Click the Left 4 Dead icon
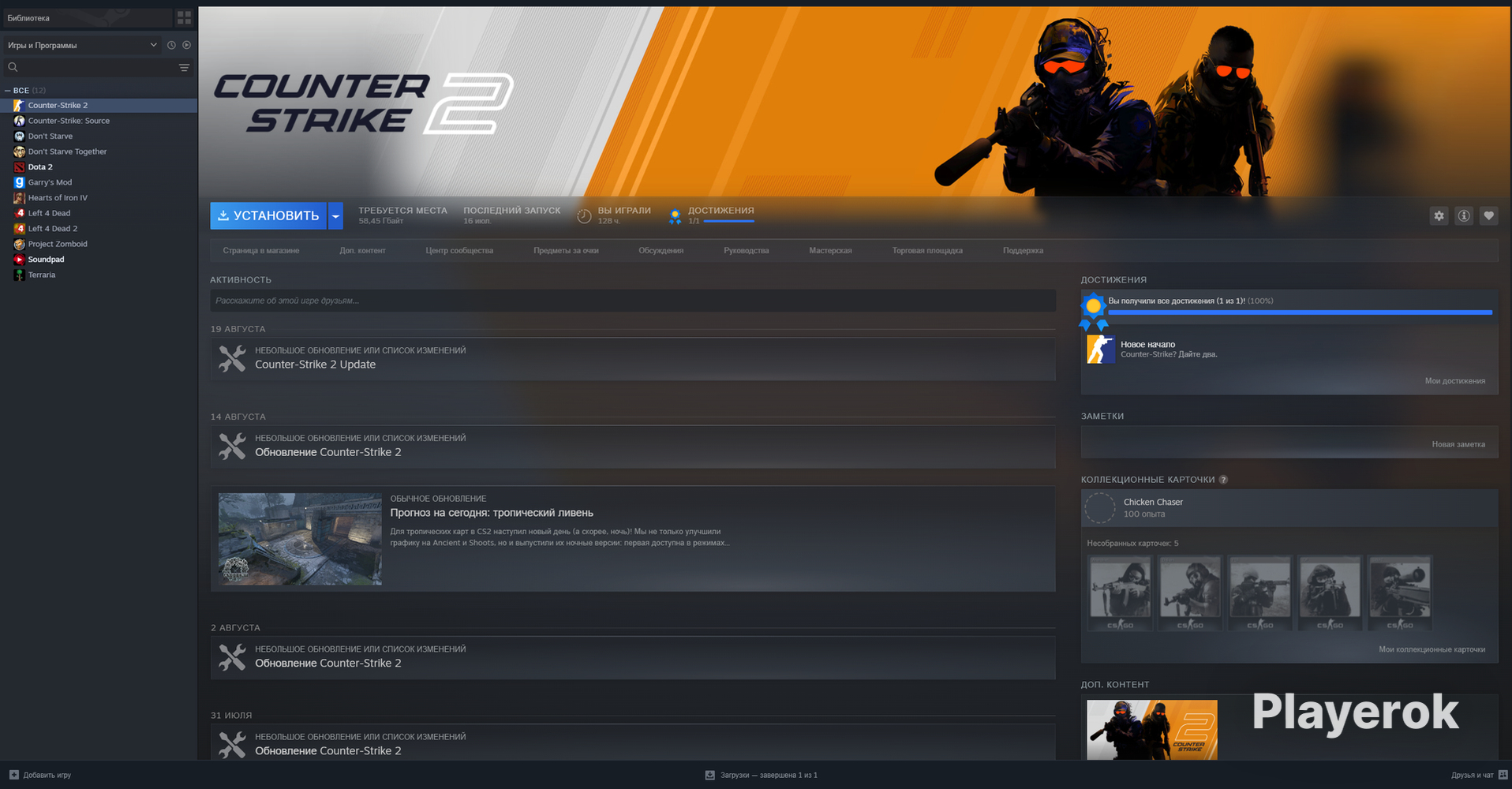This screenshot has width=1512, height=789. pyautogui.click(x=20, y=213)
